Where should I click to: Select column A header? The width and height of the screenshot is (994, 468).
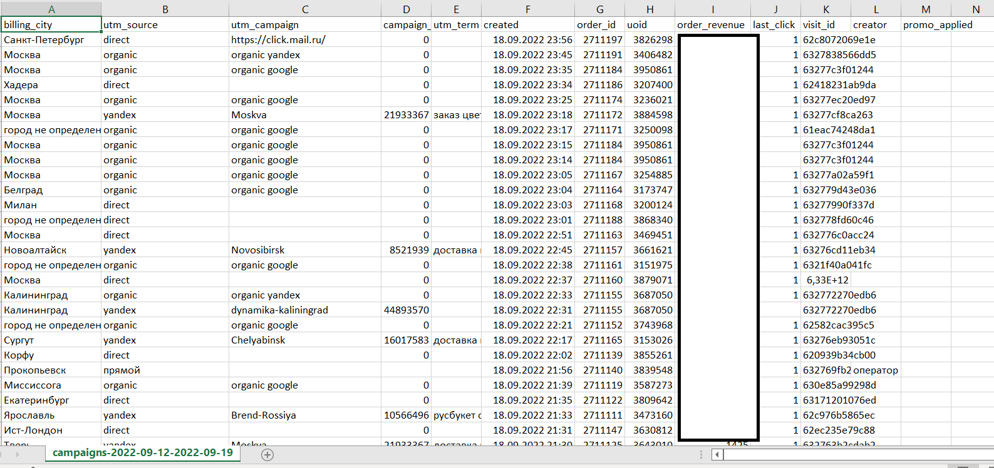click(x=51, y=9)
